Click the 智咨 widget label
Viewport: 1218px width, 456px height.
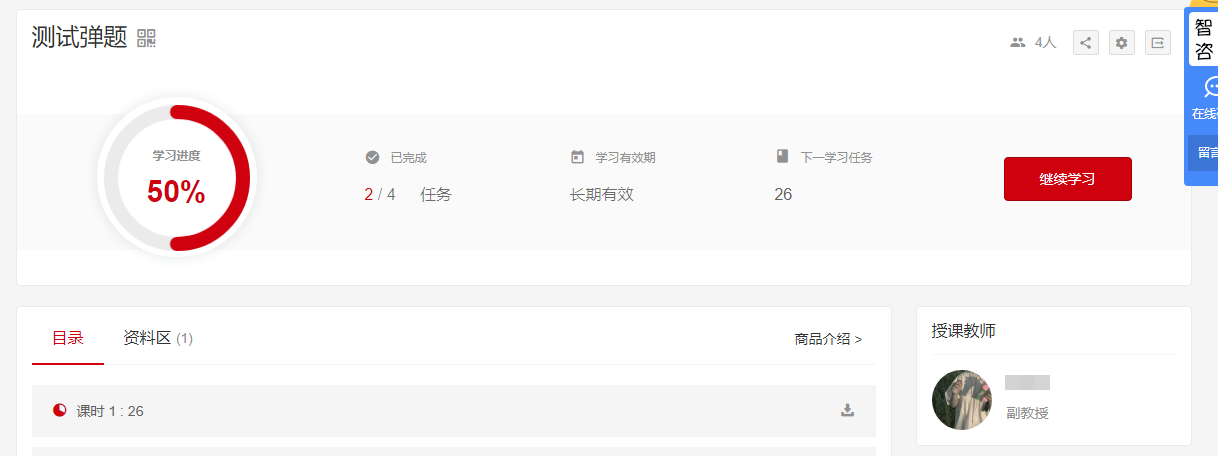1204,40
